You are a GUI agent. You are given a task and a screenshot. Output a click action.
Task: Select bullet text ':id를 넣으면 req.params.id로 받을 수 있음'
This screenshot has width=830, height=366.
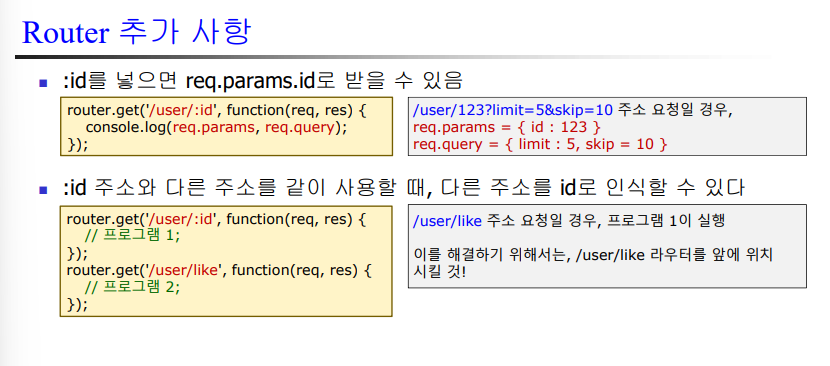pyautogui.click(x=263, y=81)
